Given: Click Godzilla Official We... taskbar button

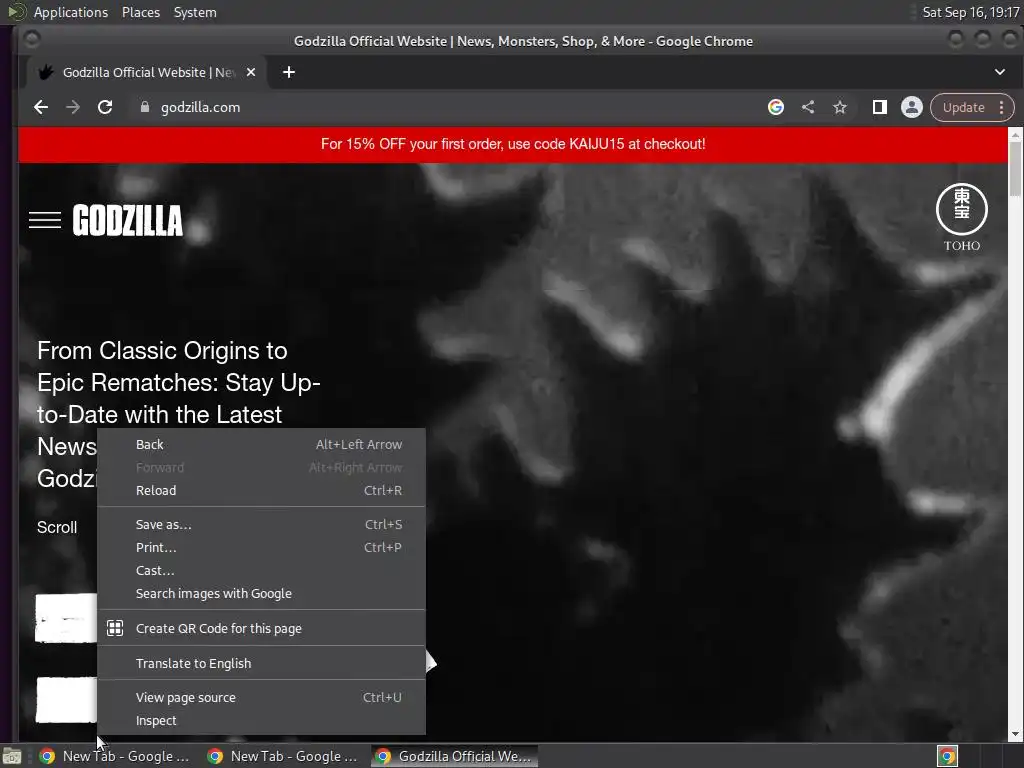Looking at the screenshot, I should click(455, 756).
